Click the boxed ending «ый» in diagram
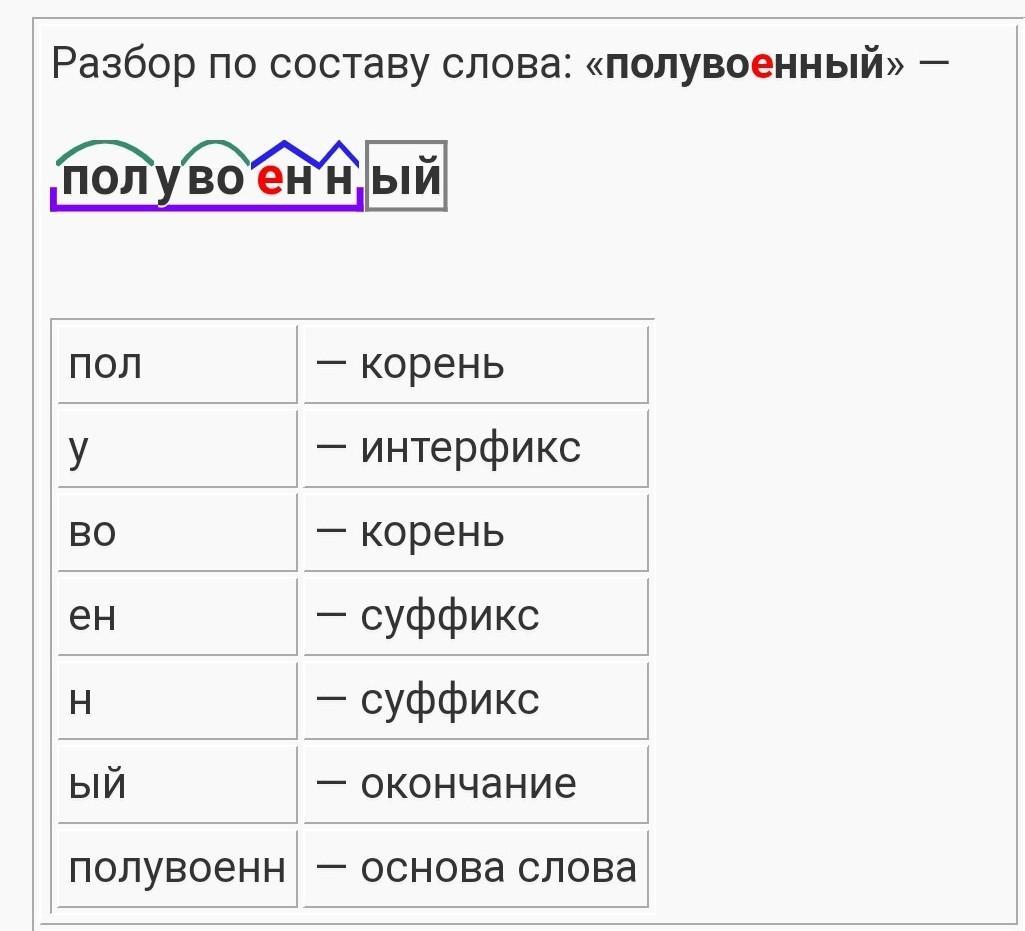Screen dimensions: 1025x931 406,176
